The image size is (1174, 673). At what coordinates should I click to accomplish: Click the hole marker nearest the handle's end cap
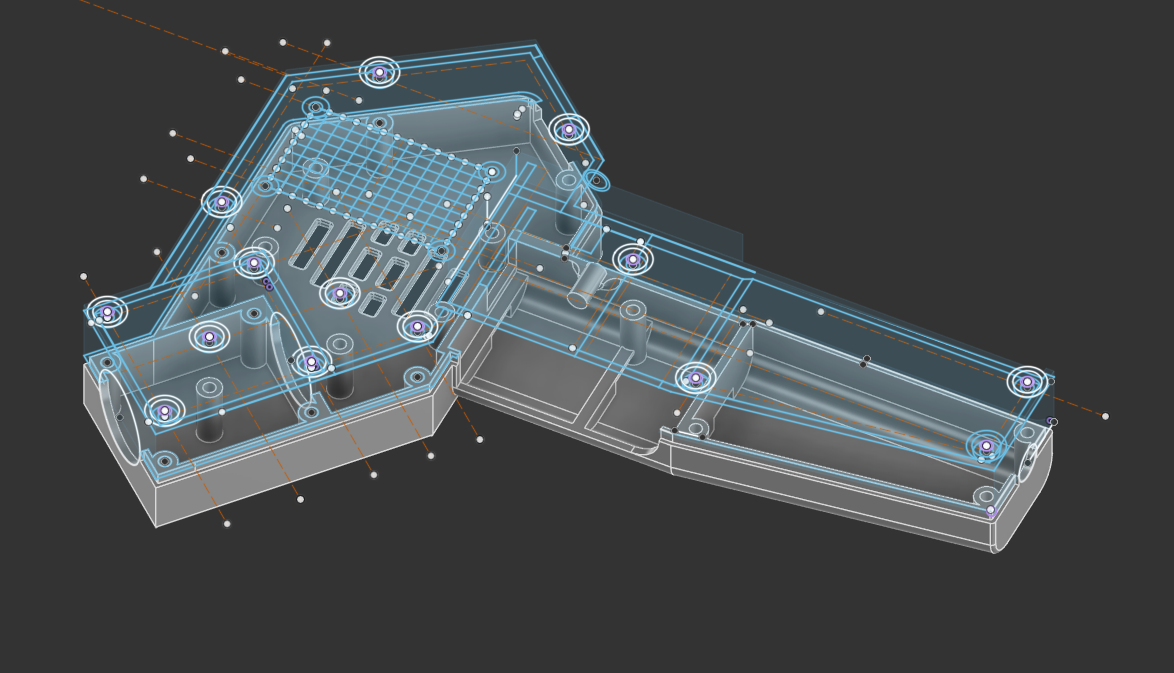986,446
